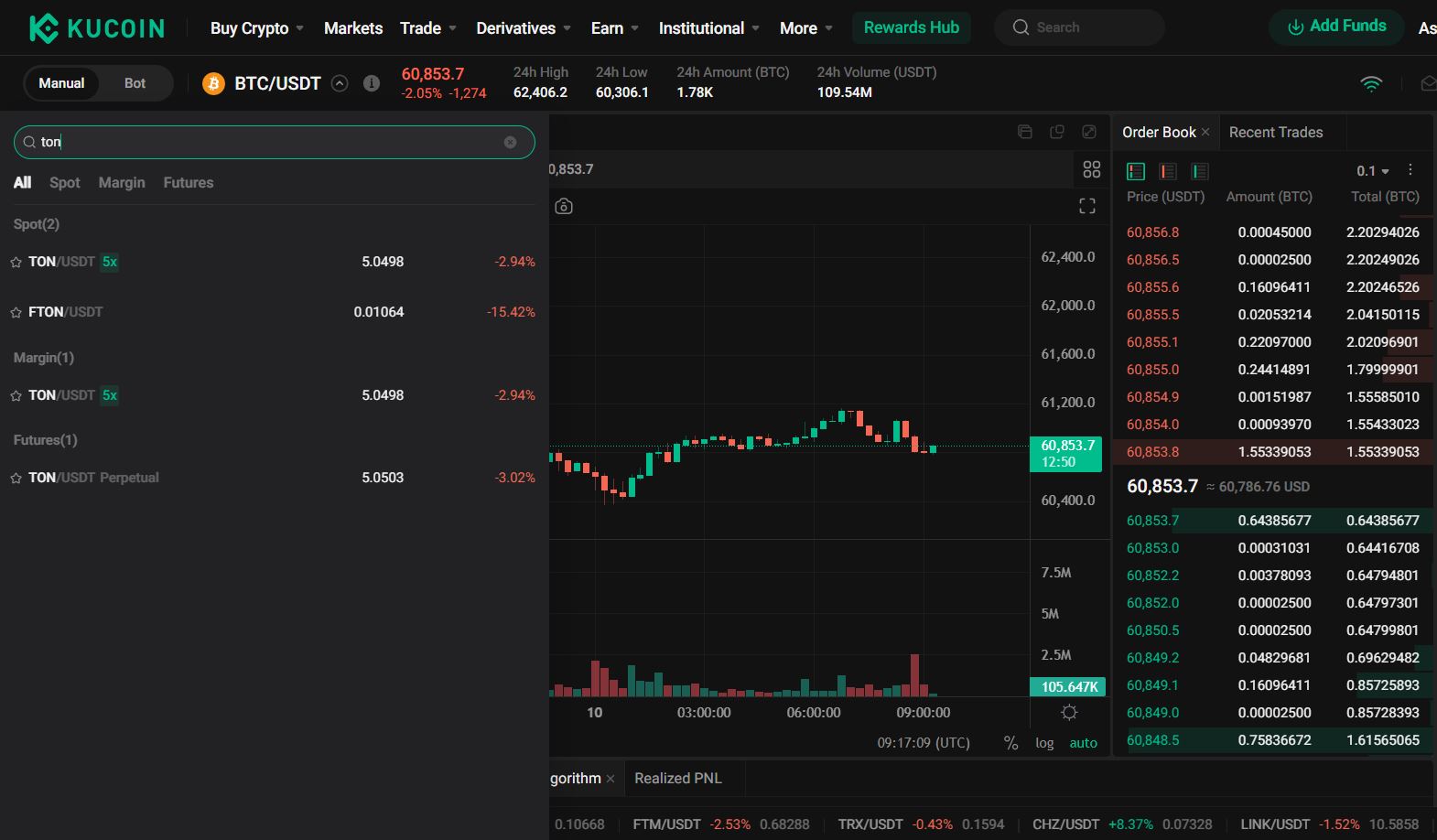Close the Order Book tab
The height and width of the screenshot is (840, 1437).
pyautogui.click(x=1205, y=133)
